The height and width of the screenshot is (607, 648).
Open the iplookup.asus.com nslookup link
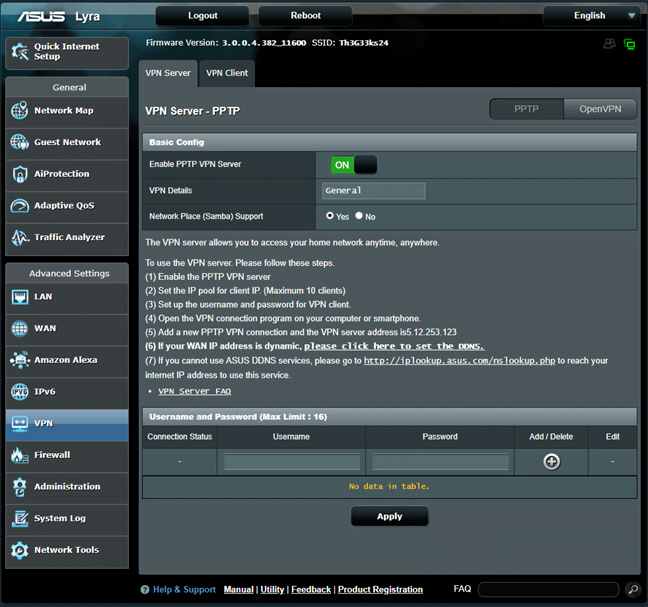[x=459, y=361]
